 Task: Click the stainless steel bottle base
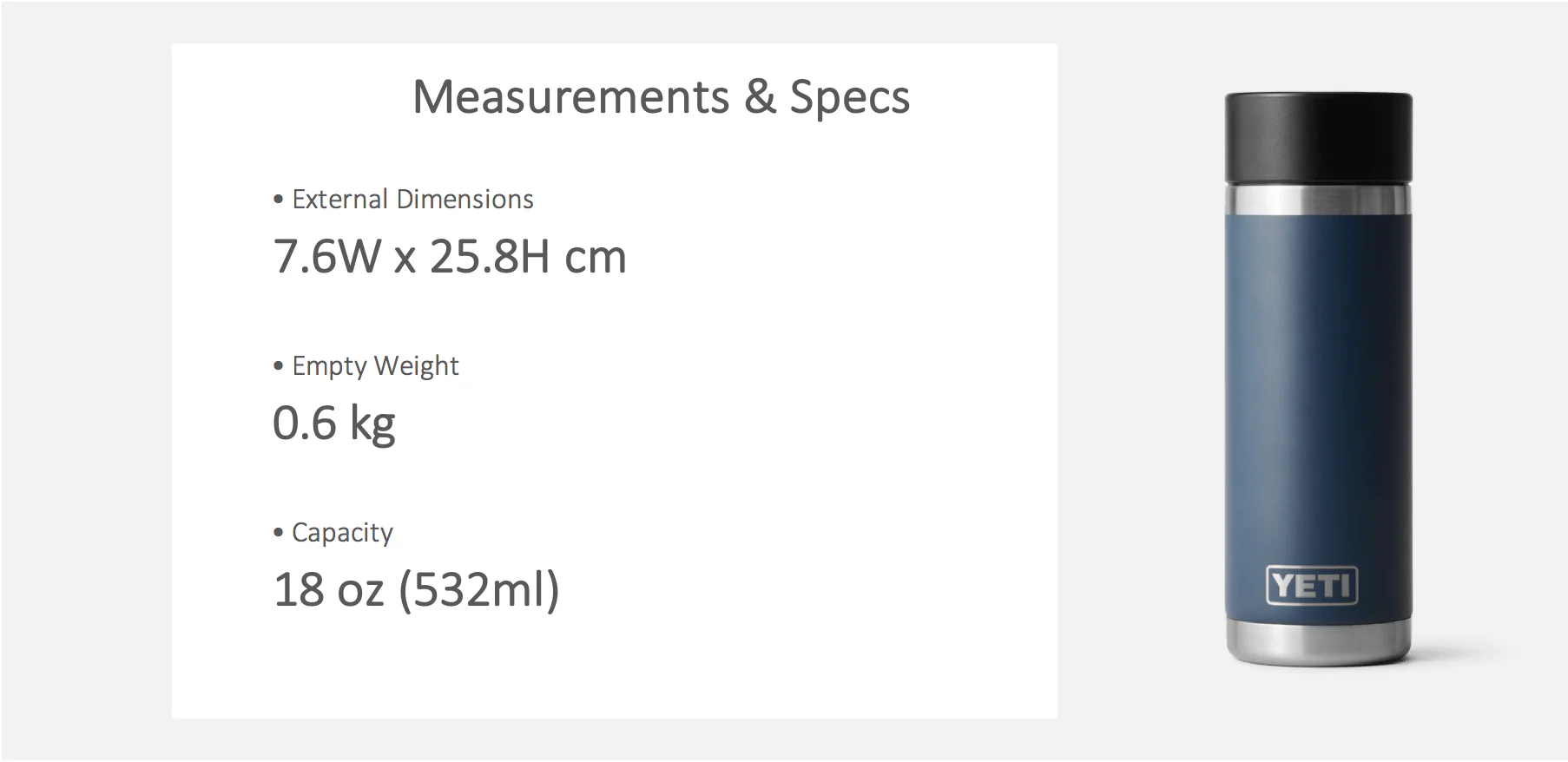[1318, 642]
